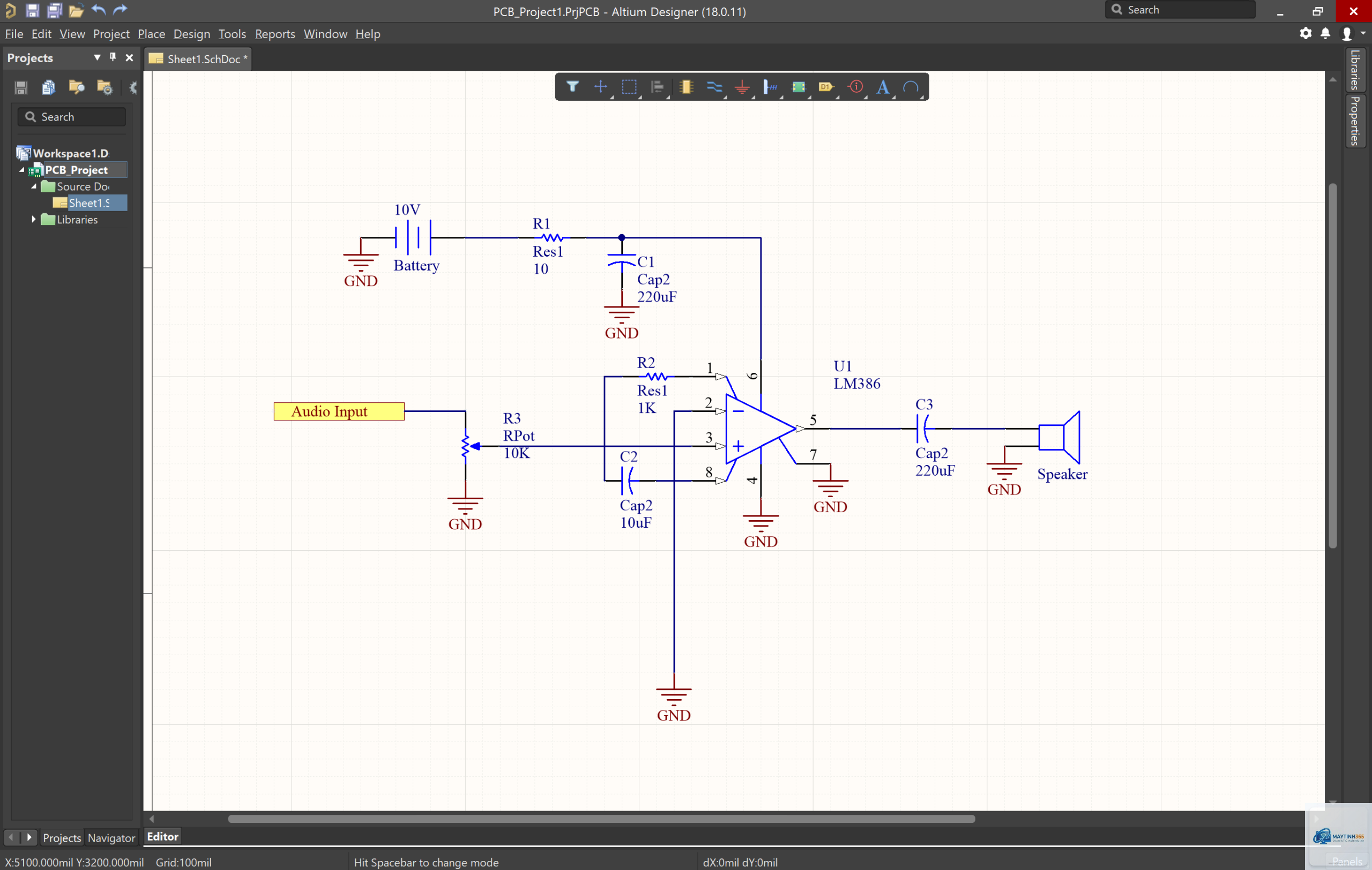Click the save all documents icon

54,10
